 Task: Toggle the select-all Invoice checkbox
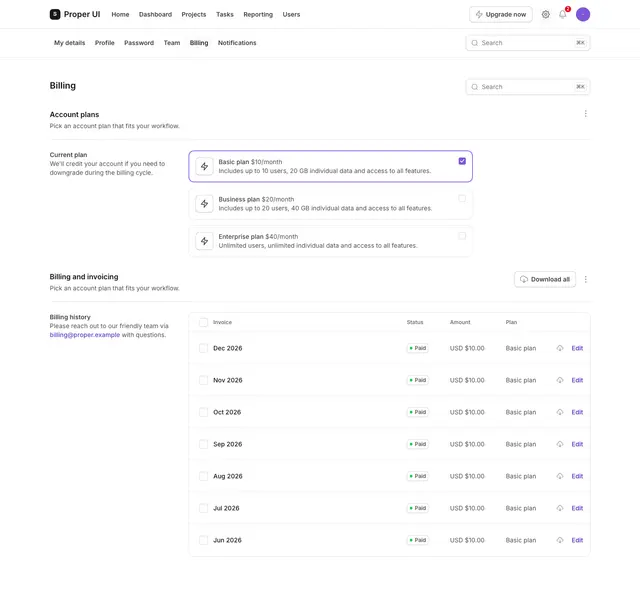[203, 322]
